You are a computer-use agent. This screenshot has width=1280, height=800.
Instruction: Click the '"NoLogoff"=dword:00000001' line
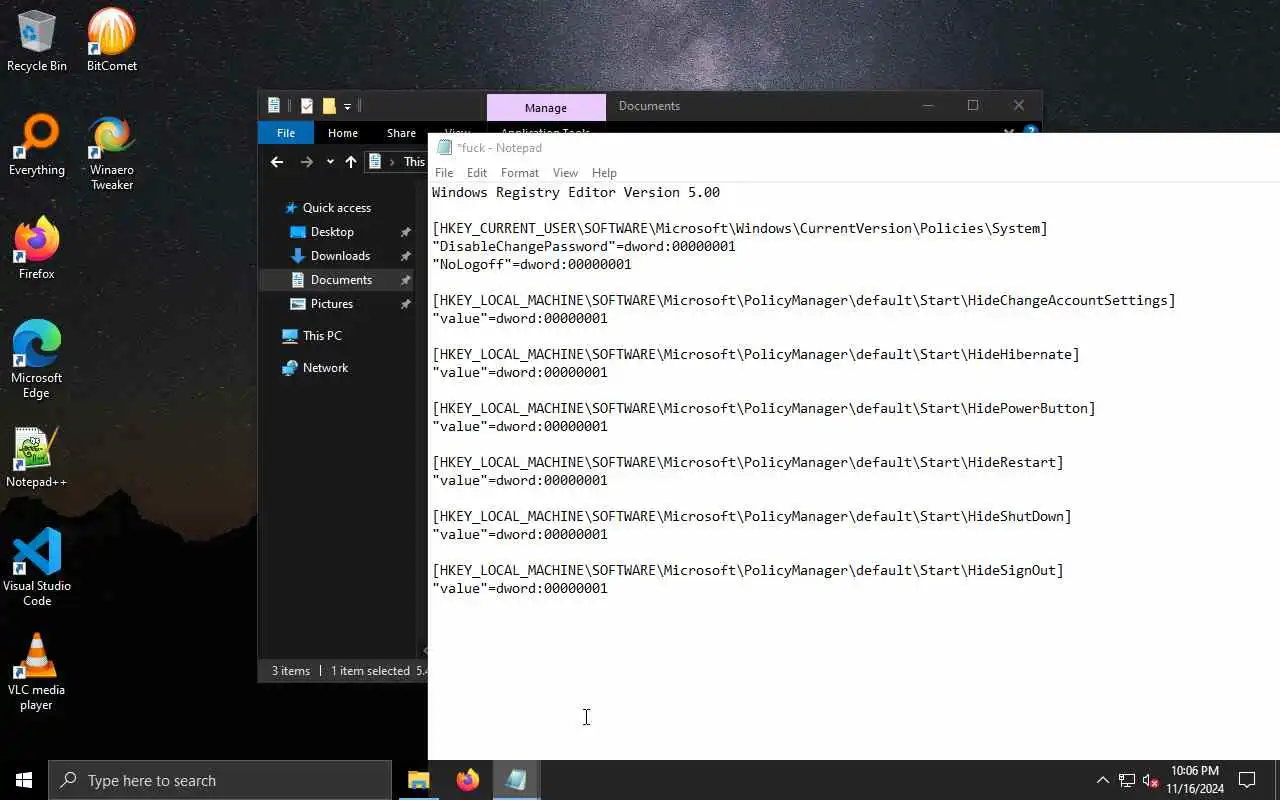[x=532, y=264]
